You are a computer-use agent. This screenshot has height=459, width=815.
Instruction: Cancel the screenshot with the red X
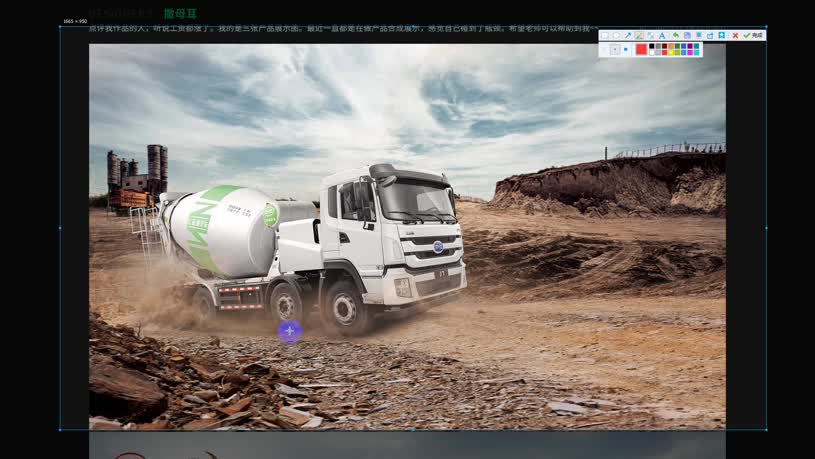735,35
